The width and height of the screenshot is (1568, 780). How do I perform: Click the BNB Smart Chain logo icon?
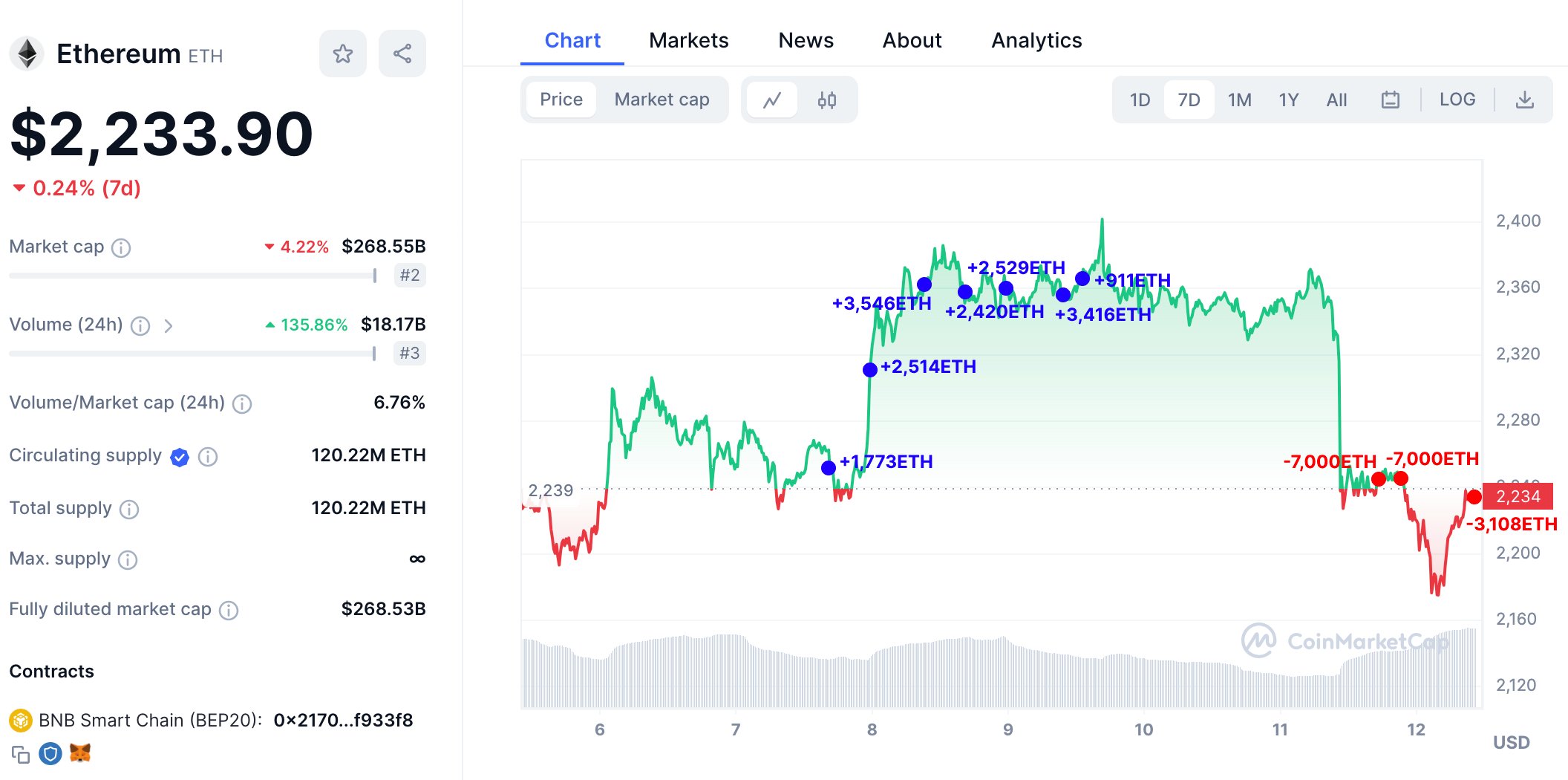[20, 720]
